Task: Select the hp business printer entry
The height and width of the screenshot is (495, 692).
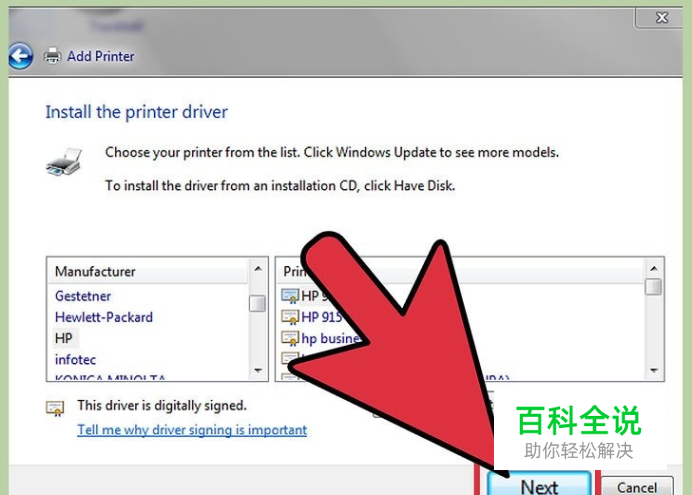Action: (330, 338)
